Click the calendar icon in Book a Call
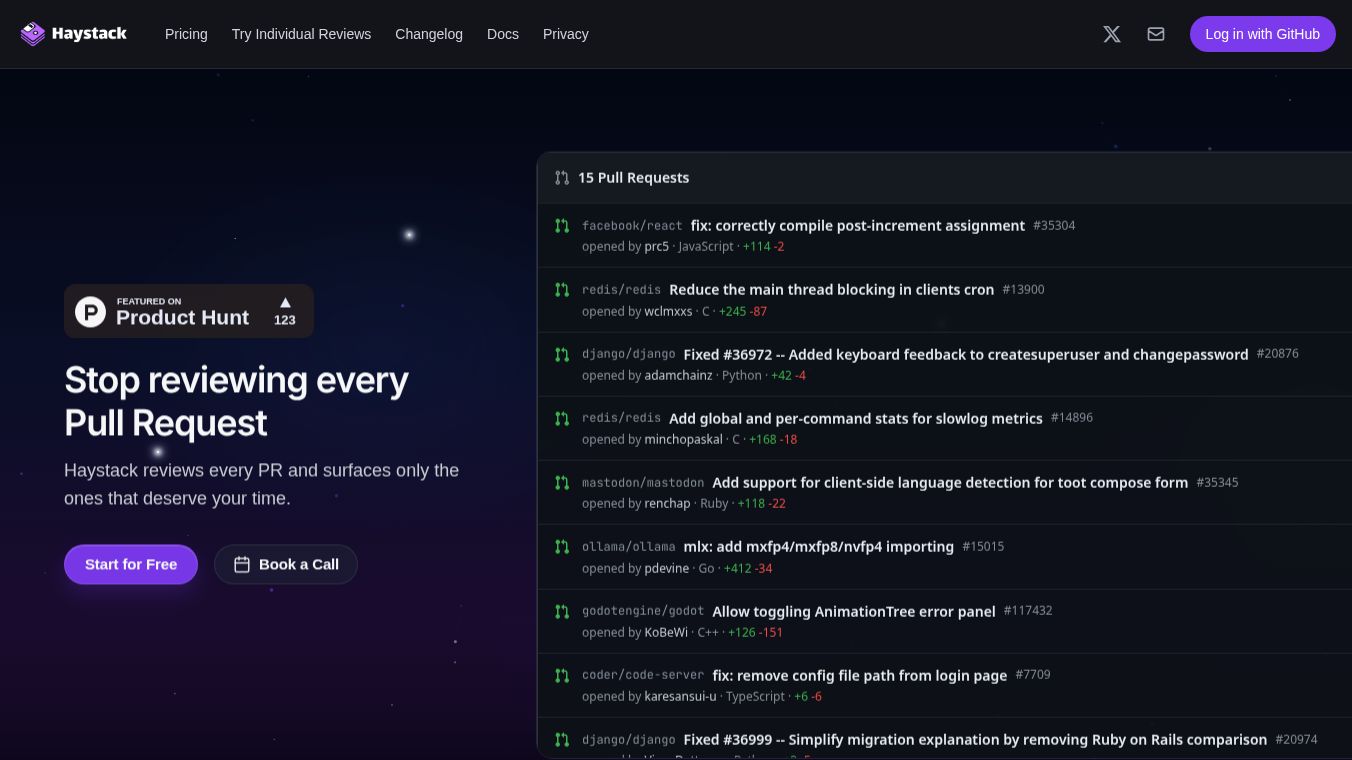Screen dimensions: 1352x760 coord(242,565)
